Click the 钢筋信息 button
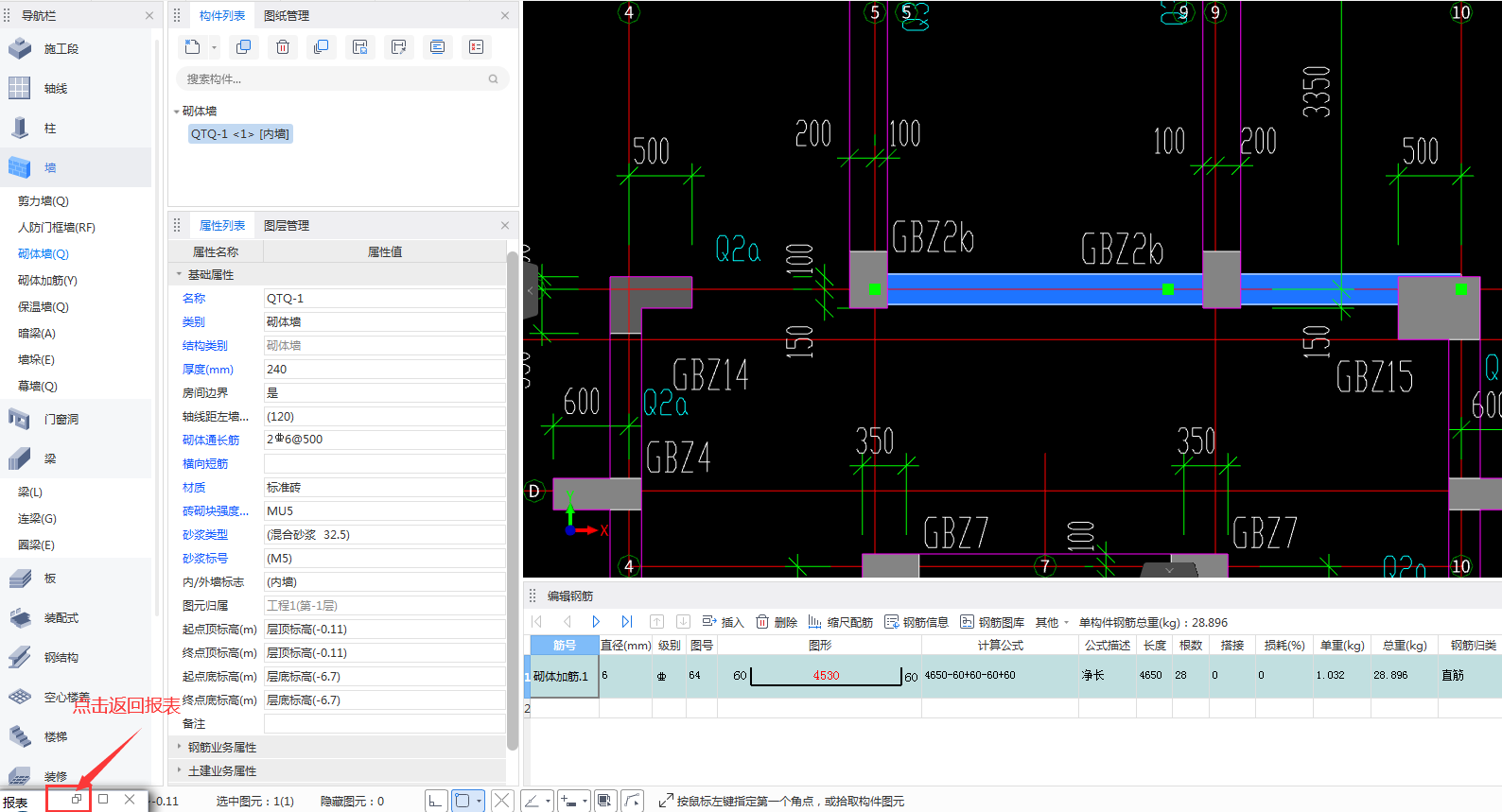This screenshot has width=1502, height=812. 917,622
